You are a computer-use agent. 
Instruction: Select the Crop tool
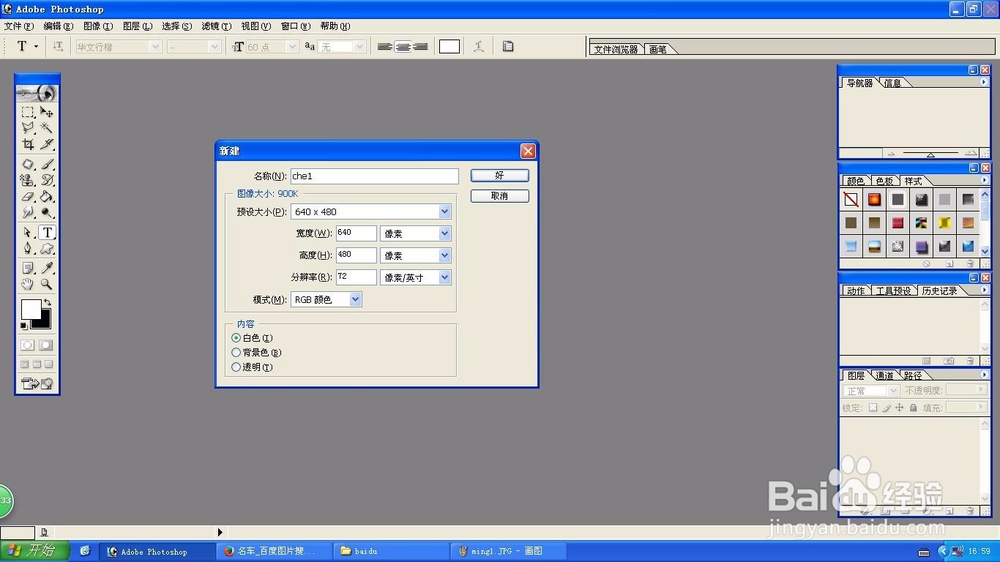coord(27,145)
